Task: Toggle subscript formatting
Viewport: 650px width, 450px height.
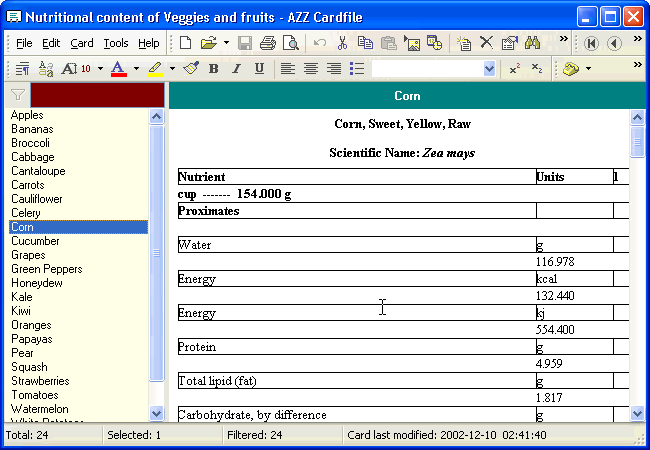Action: (537, 68)
